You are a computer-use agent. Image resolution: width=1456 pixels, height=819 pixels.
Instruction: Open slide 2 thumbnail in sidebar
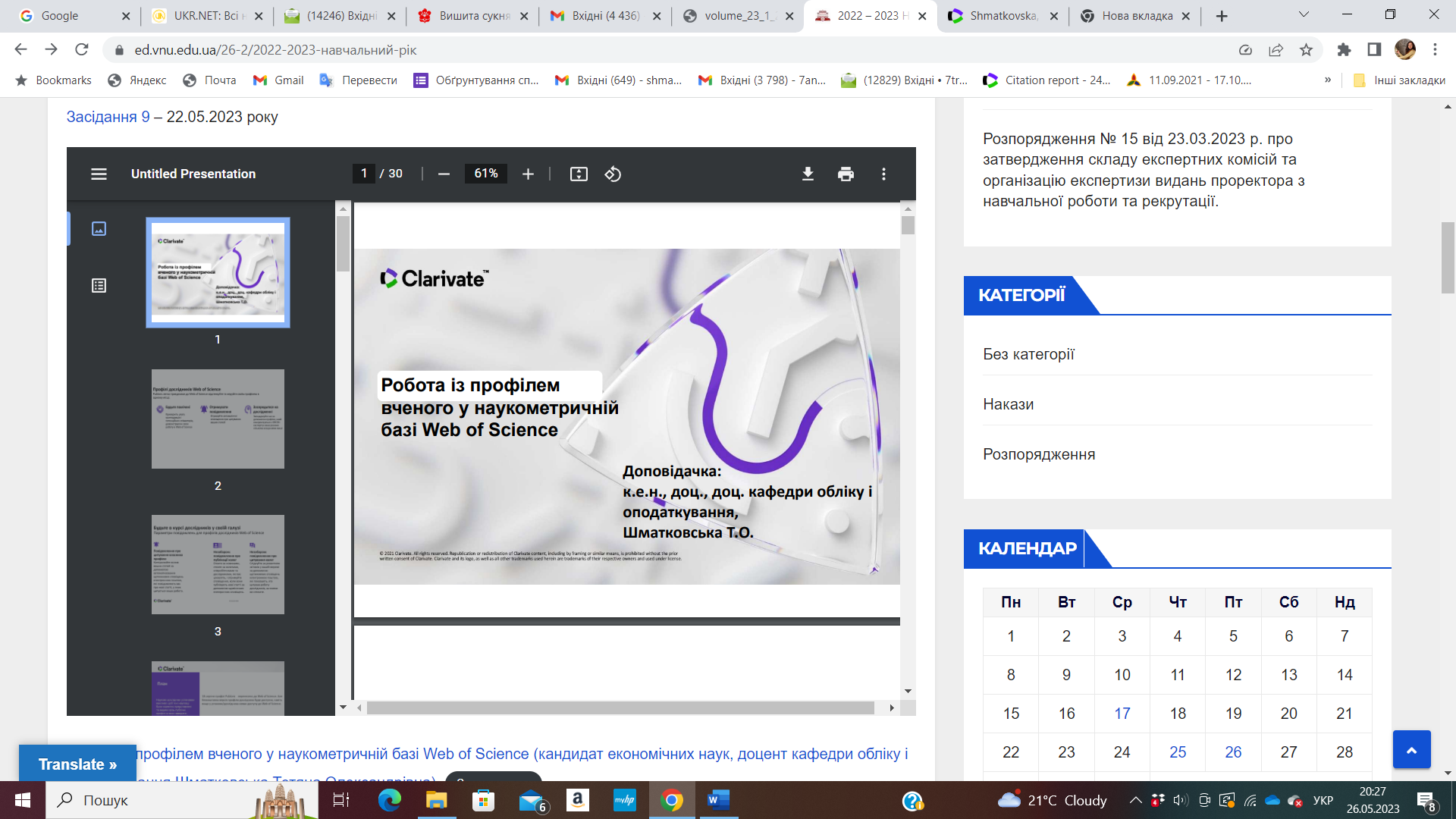(218, 419)
